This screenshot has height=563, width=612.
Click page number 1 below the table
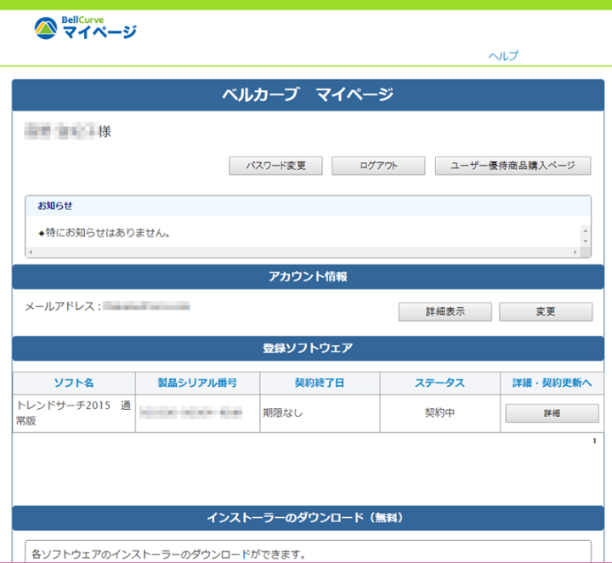coord(594,441)
